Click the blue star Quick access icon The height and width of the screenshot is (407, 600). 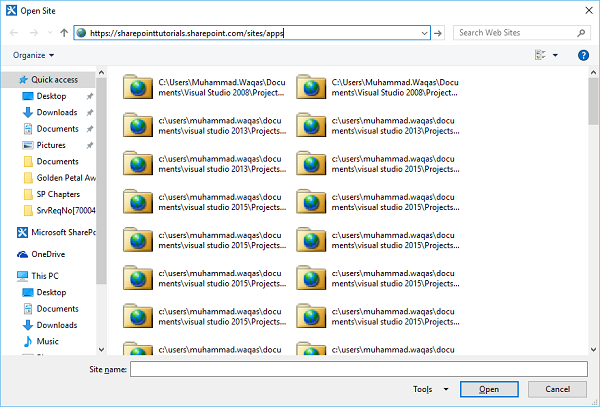[x=23, y=80]
